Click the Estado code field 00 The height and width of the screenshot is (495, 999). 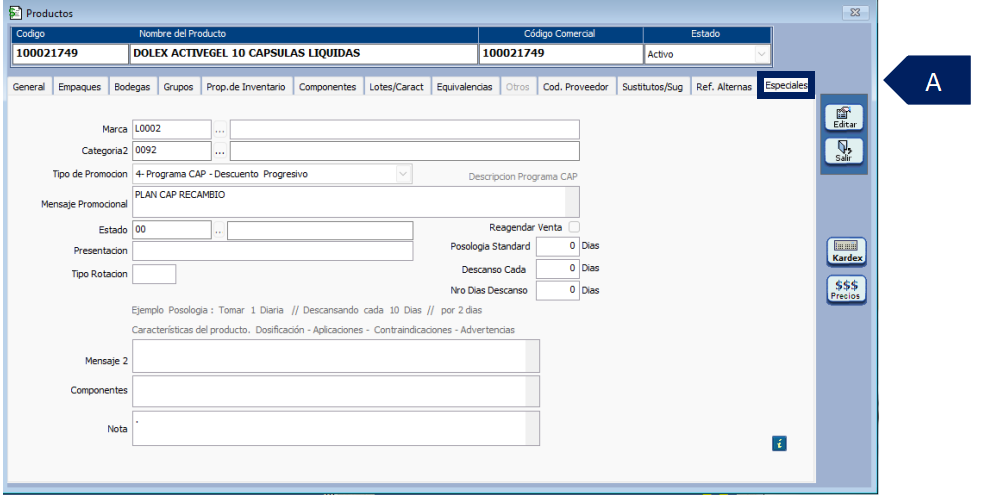pyautogui.click(x=172, y=230)
